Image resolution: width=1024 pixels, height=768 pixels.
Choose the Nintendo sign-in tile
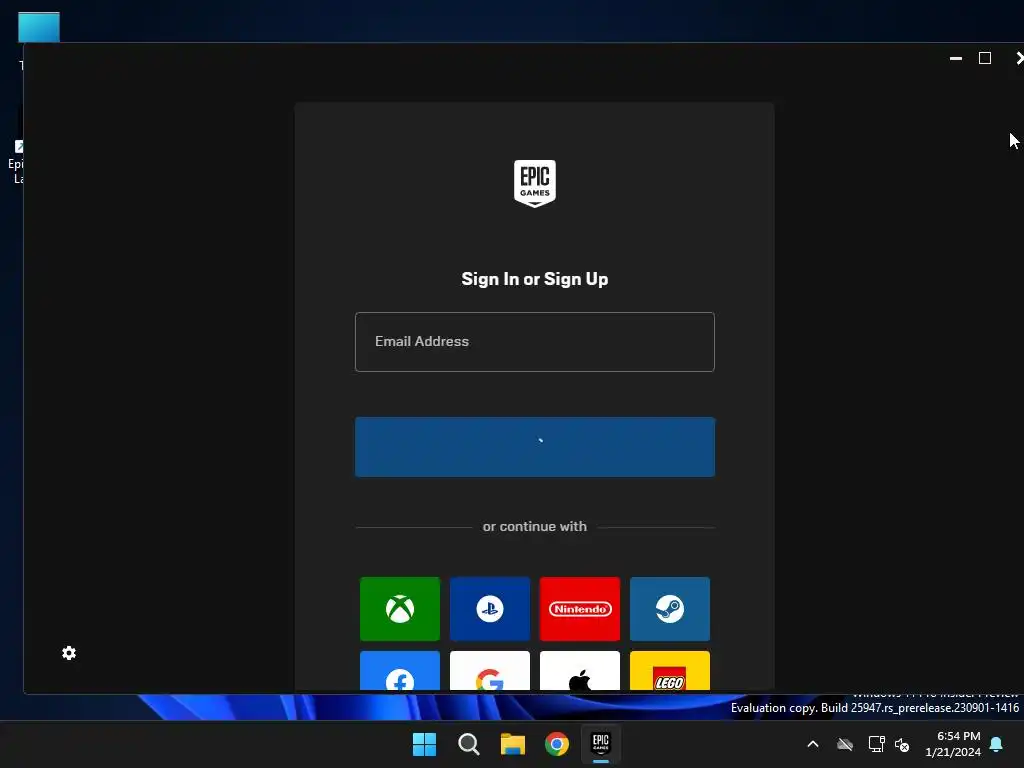point(580,609)
